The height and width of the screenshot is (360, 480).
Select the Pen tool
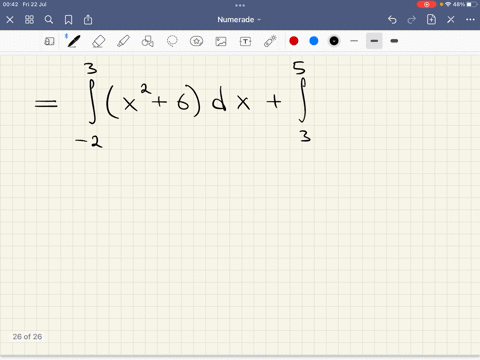[x=73, y=41]
